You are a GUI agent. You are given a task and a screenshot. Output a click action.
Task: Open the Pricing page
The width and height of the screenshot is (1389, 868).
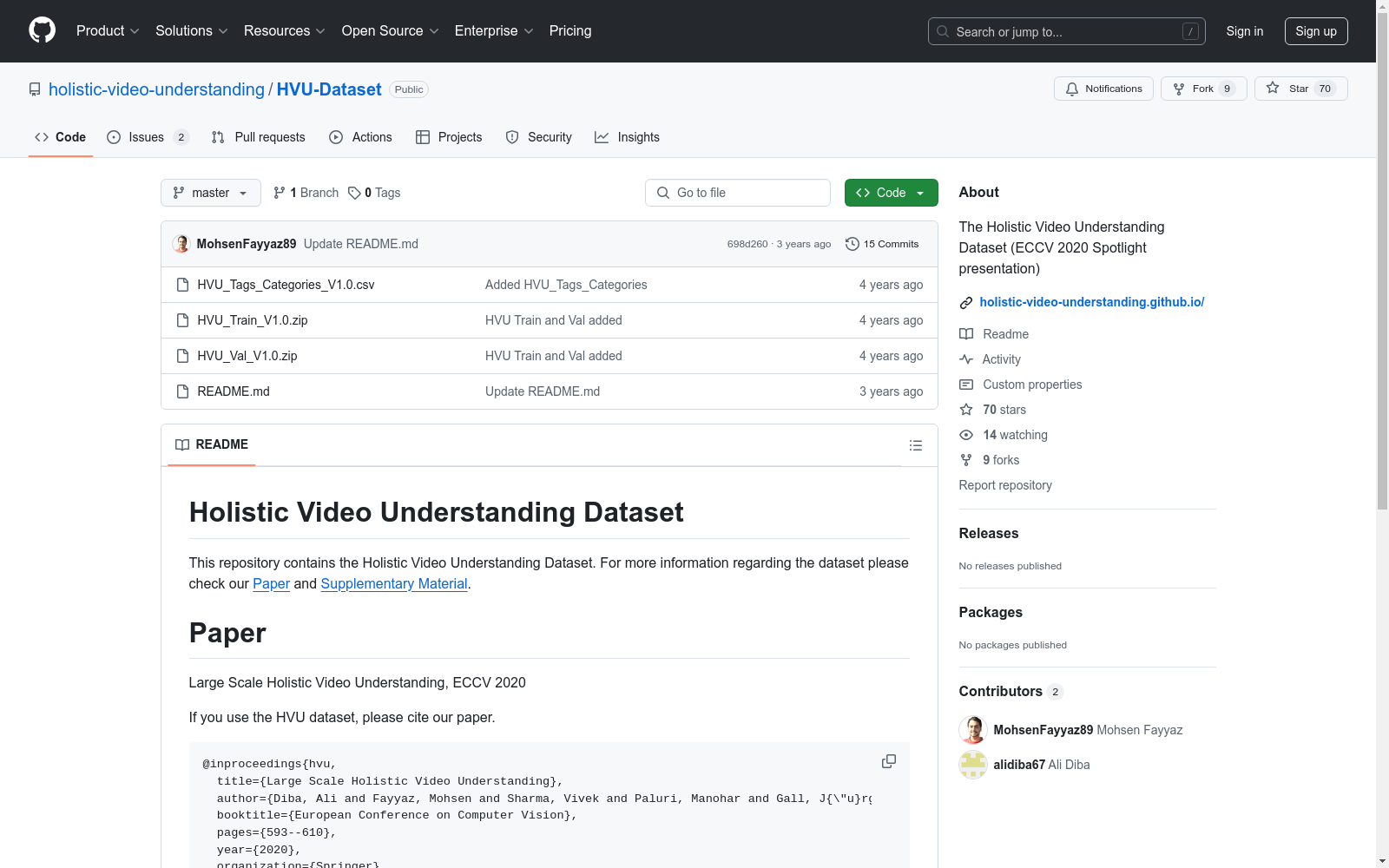point(570,30)
